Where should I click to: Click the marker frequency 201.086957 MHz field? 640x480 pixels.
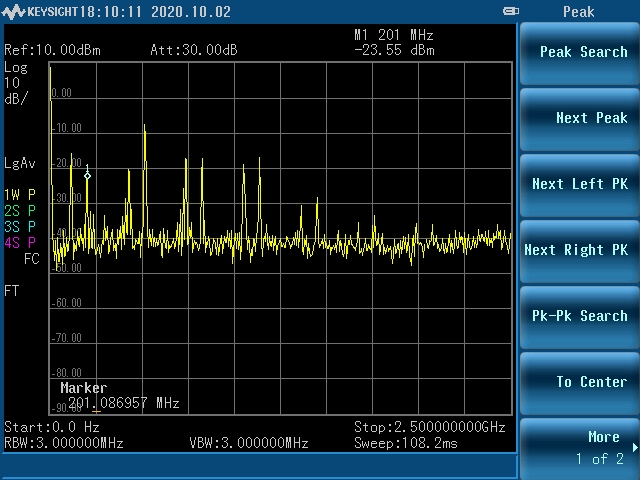pos(124,403)
